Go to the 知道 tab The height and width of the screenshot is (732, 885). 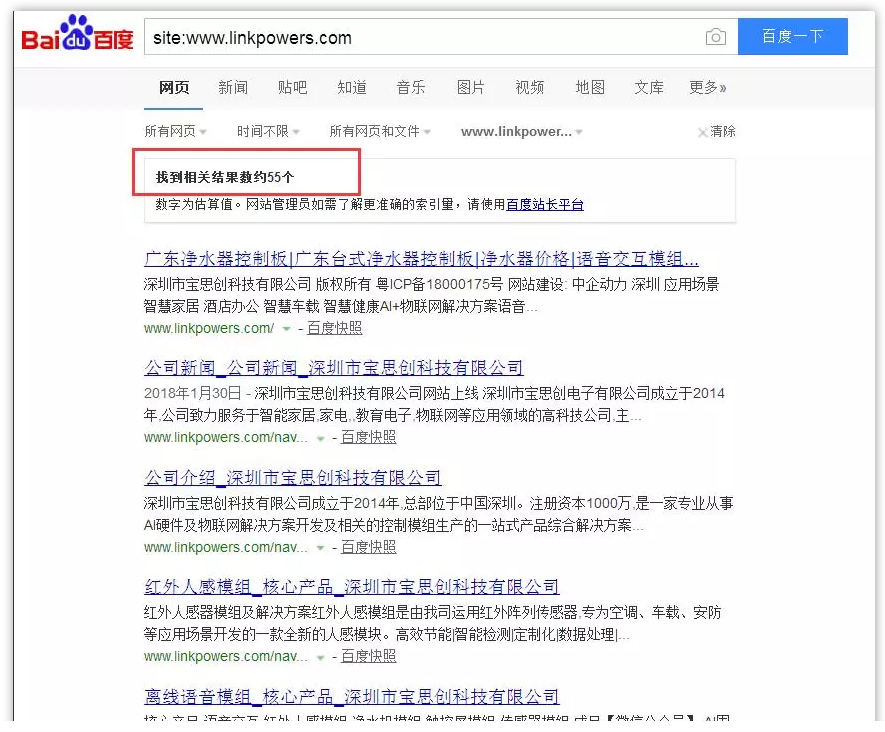352,87
